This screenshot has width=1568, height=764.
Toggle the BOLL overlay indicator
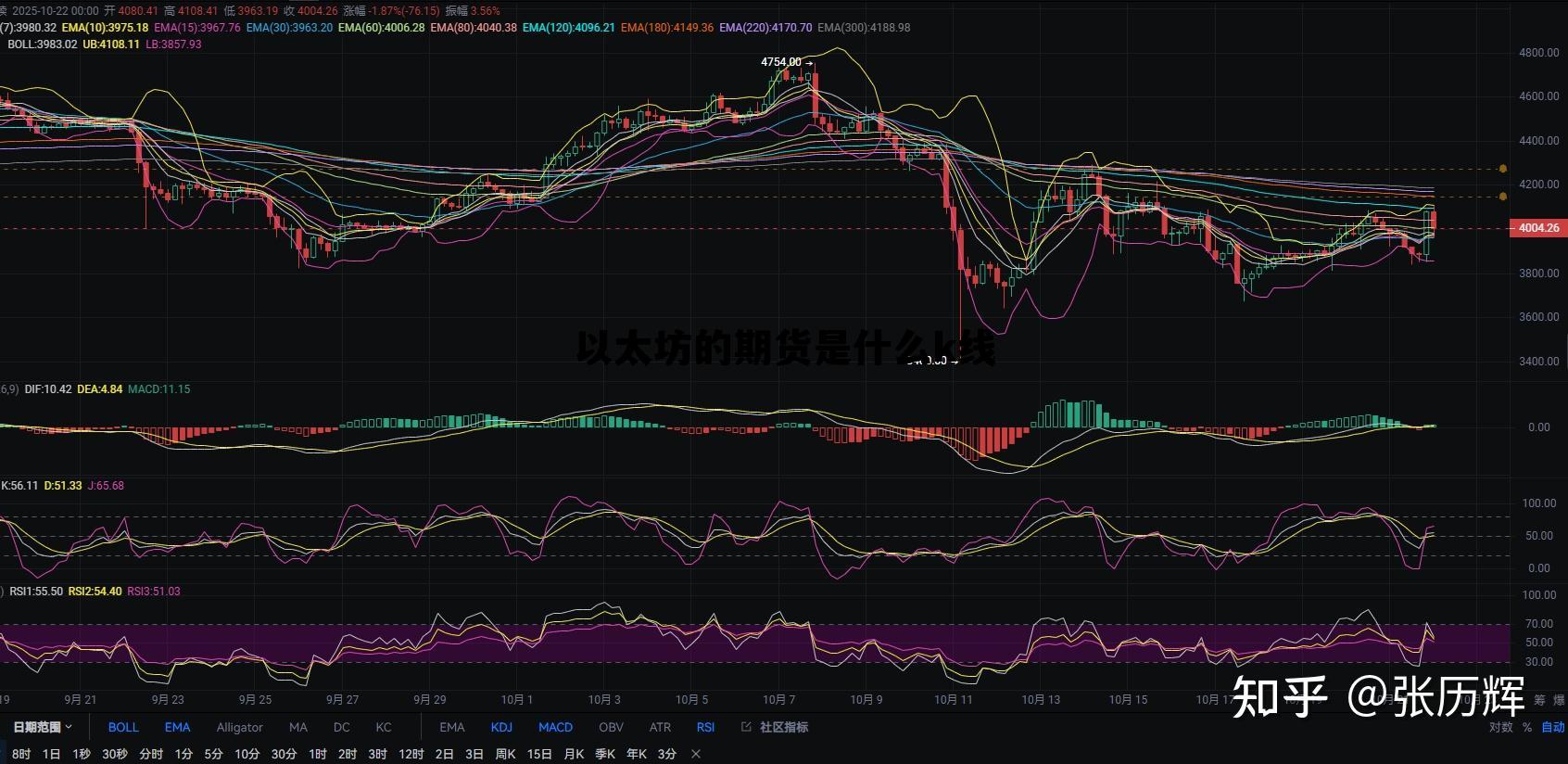point(123,728)
